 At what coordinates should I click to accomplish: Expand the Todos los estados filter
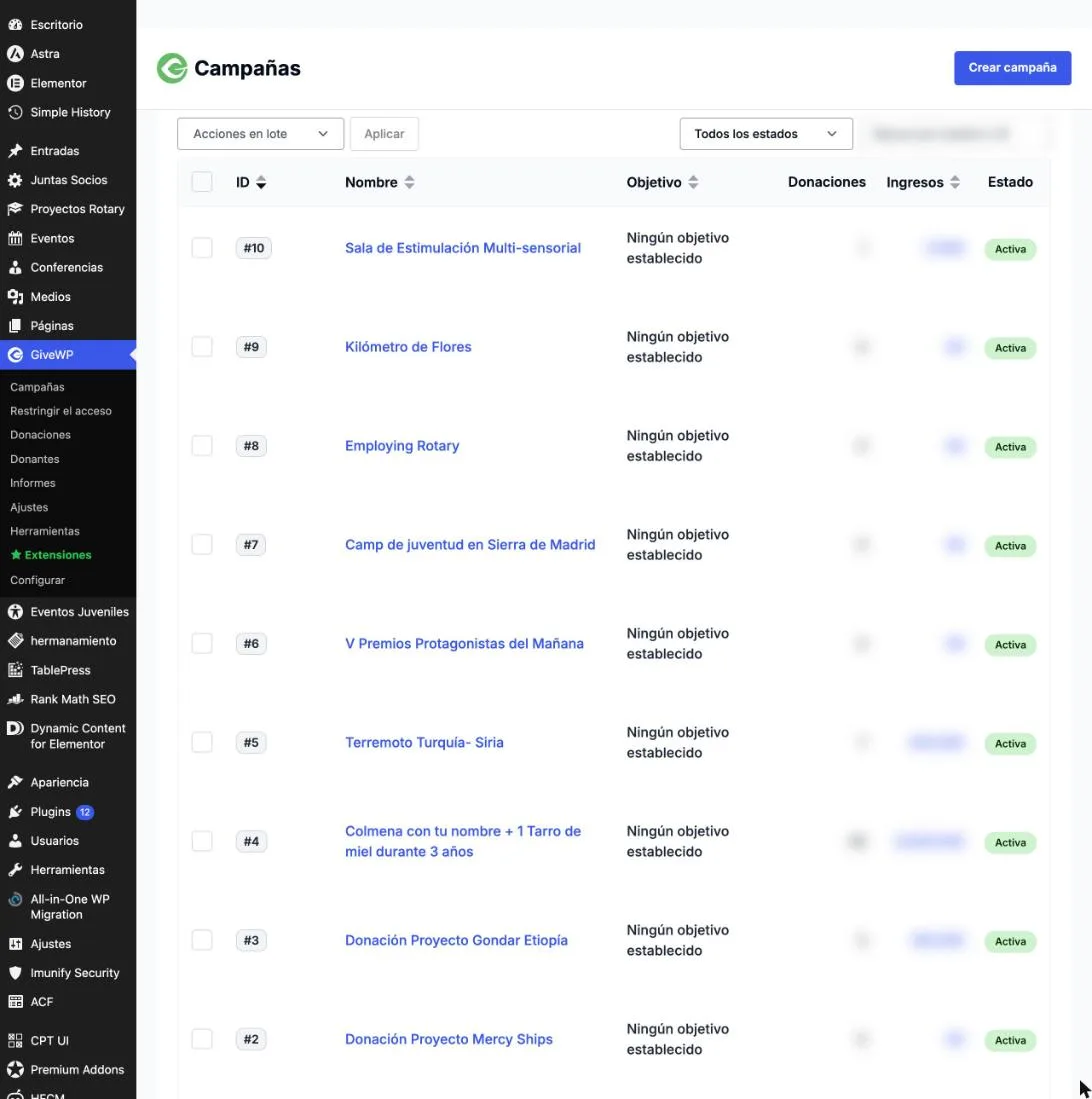(x=765, y=133)
